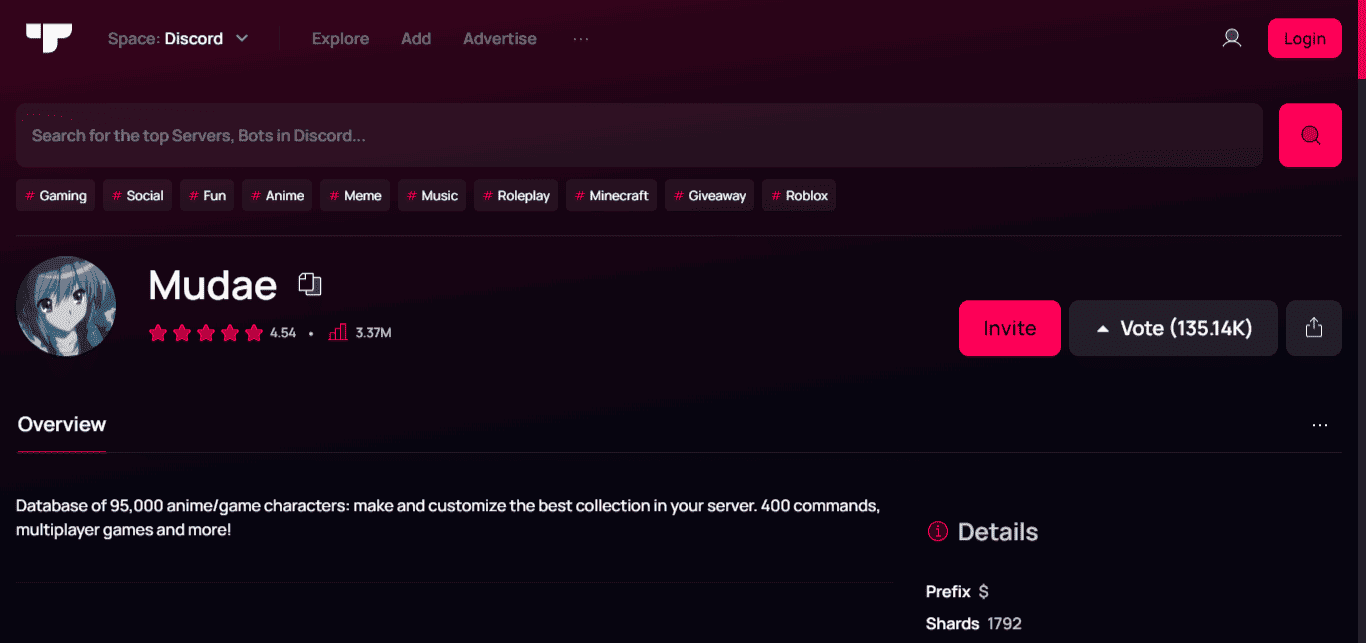Expand the Space: Discord dropdown
The width and height of the screenshot is (1366, 643).
[x=178, y=39]
